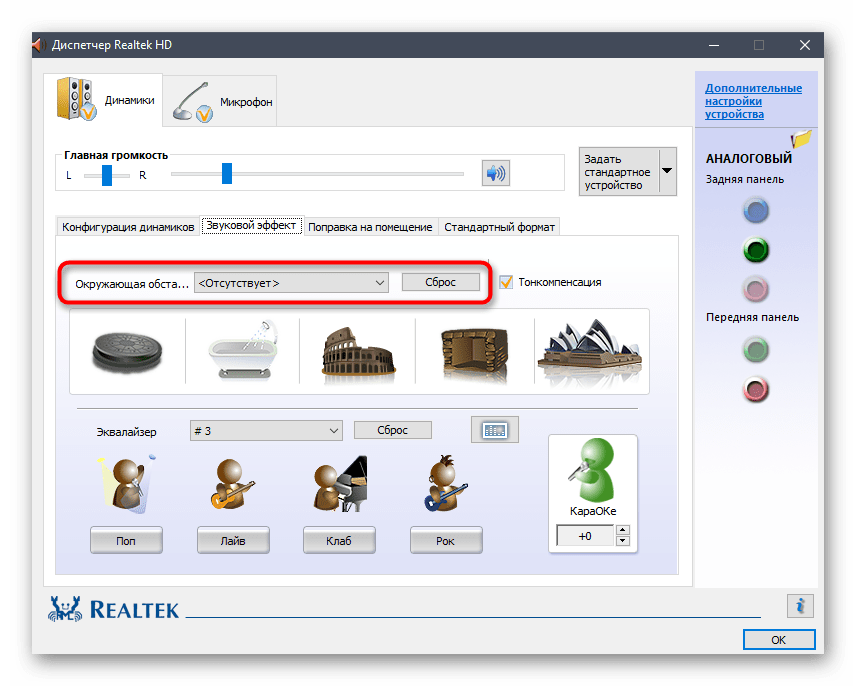Click the mute speaker volume icon

tap(495, 174)
